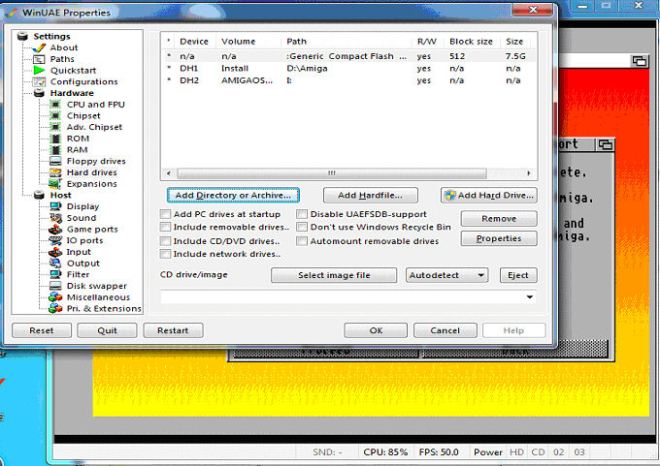Open the Quickstart page
The width and height of the screenshot is (660, 466).
tap(73, 71)
